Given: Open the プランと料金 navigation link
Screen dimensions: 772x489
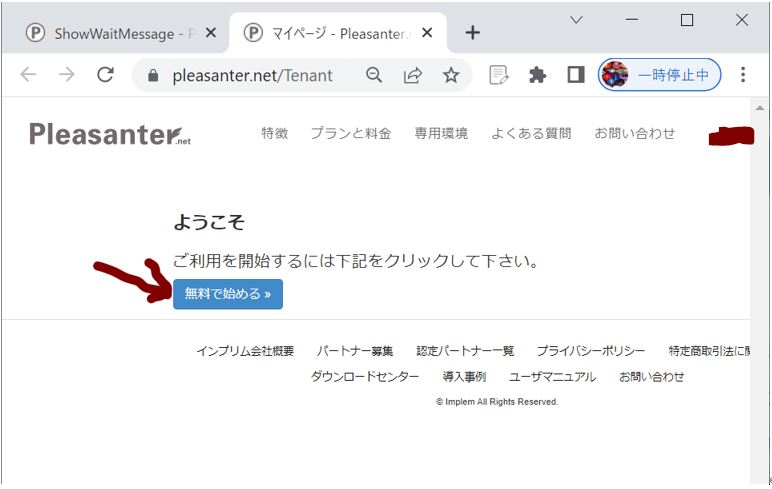Looking at the screenshot, I should 351,133.
